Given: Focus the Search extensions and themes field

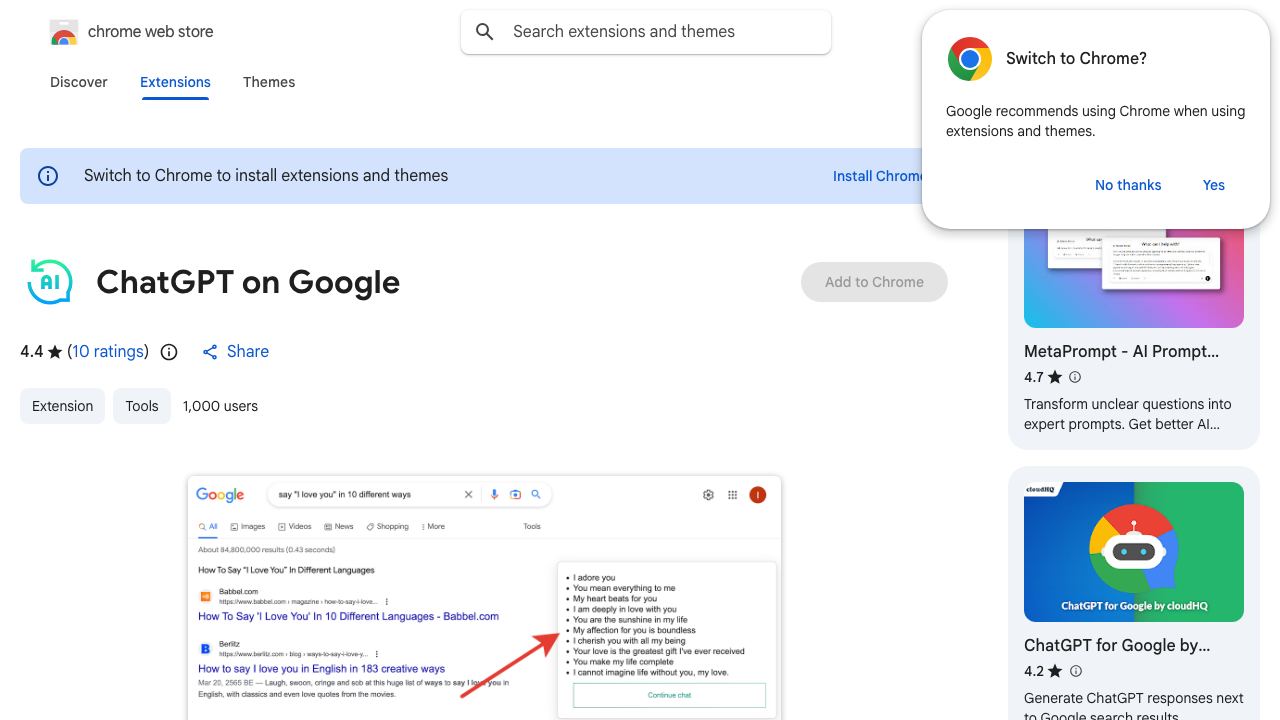Looking at the screenshot, I should 646,32.
